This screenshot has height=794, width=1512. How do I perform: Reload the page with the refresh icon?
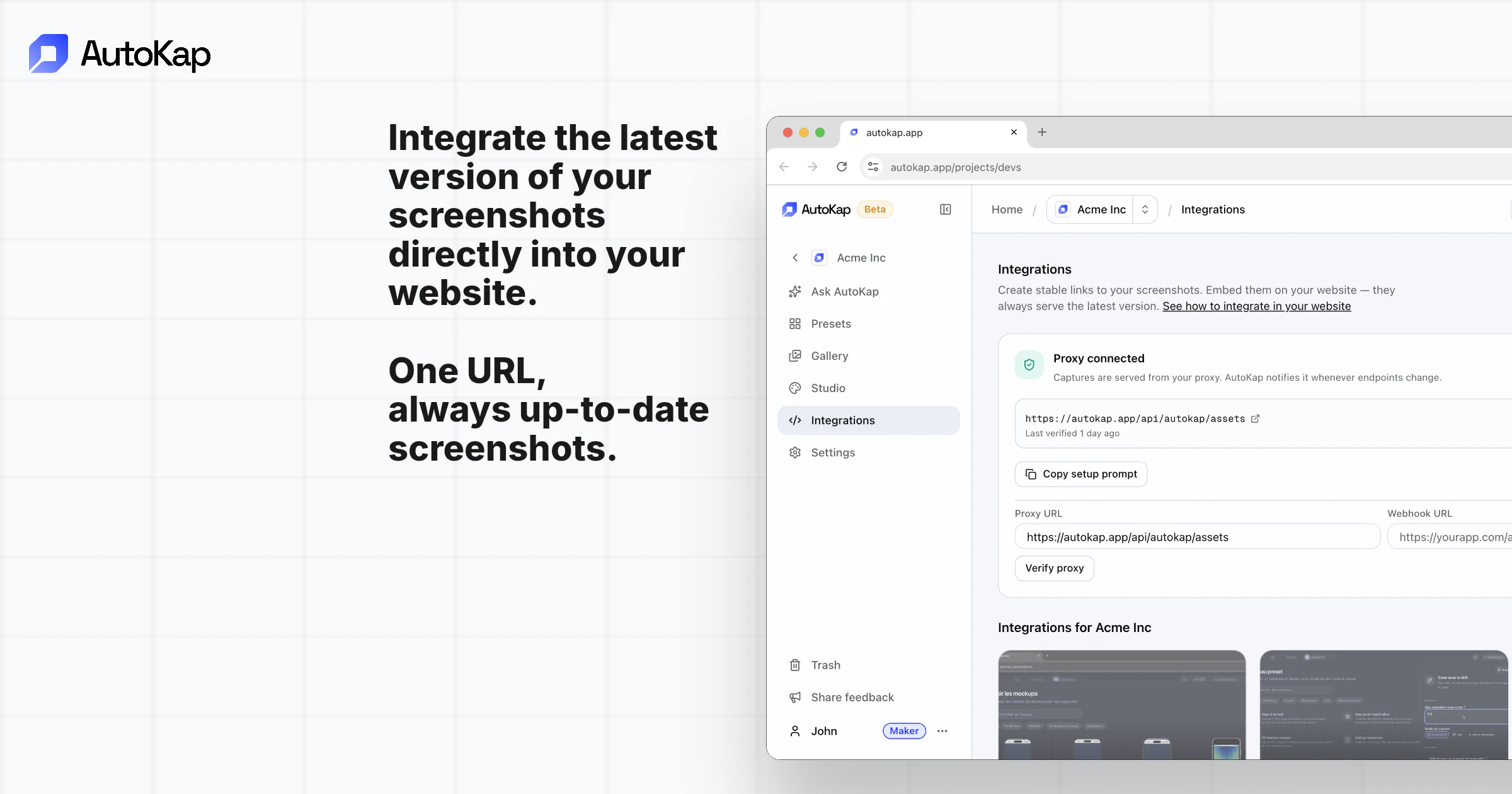click(842, 166)
